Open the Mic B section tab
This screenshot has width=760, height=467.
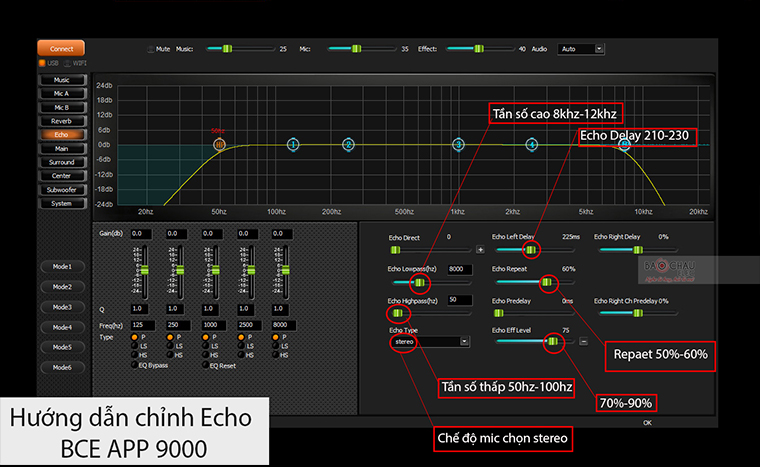pyautogui.click(x=62, y=107)
